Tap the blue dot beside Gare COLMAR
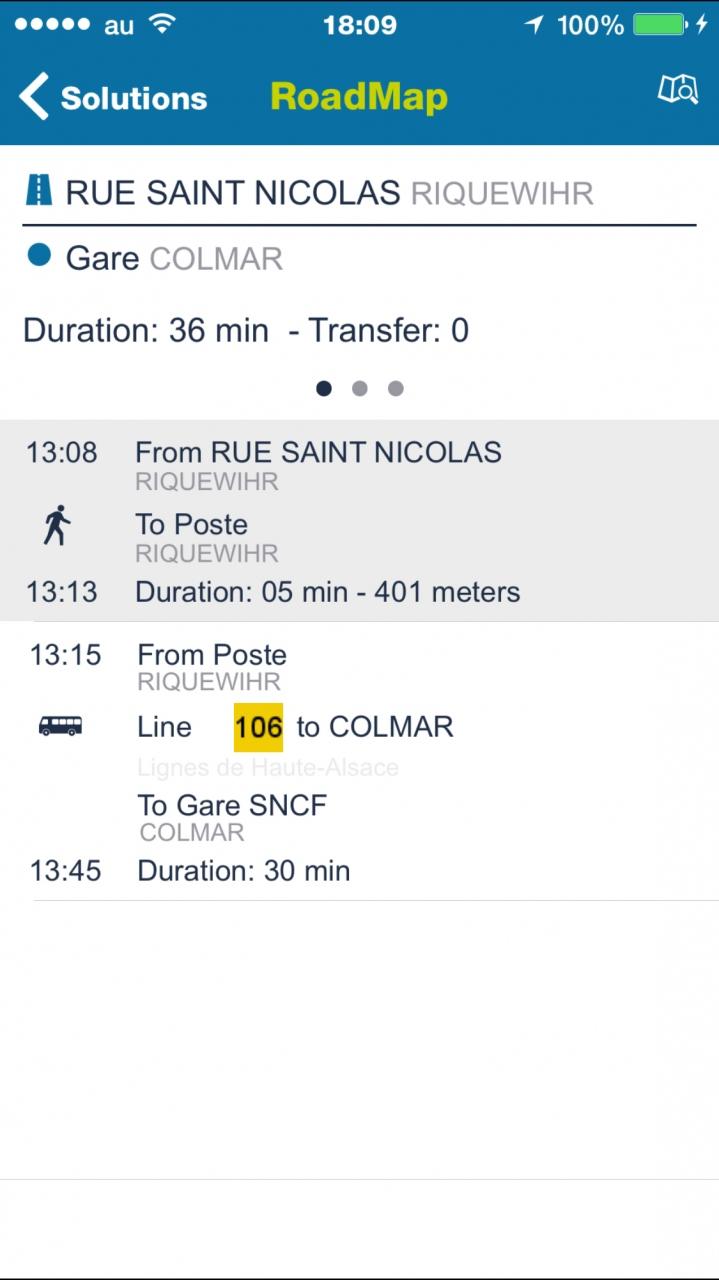The image size is (719, 1280). click(39, 256)
